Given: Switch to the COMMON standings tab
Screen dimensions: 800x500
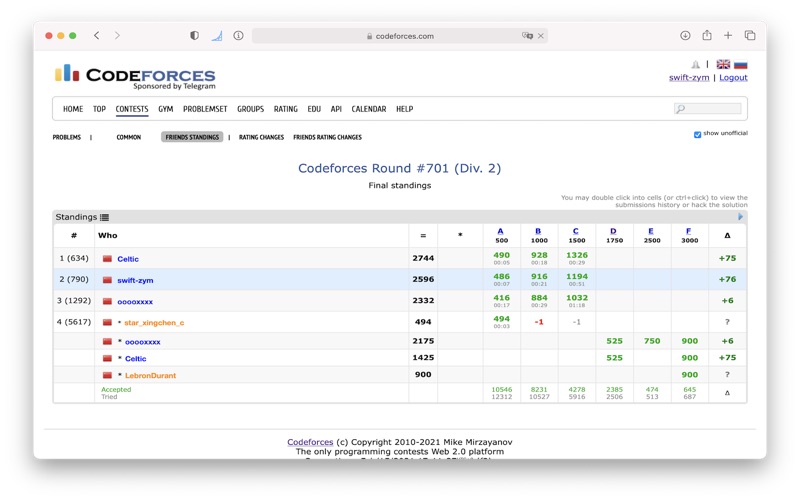Looking at the screenshot, I should (x=129, y=137).
